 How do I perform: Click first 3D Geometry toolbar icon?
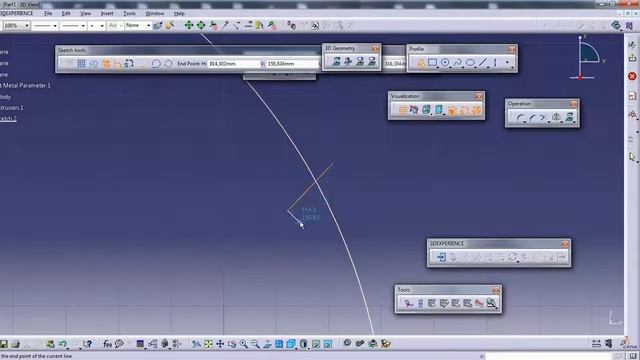coord(336,62)
